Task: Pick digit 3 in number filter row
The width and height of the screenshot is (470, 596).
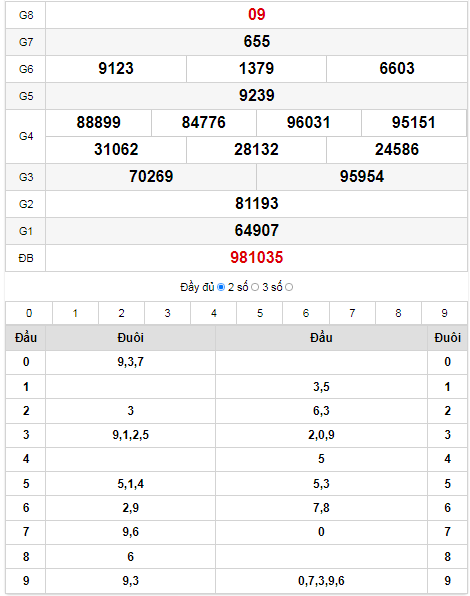Action: (167, 313)
